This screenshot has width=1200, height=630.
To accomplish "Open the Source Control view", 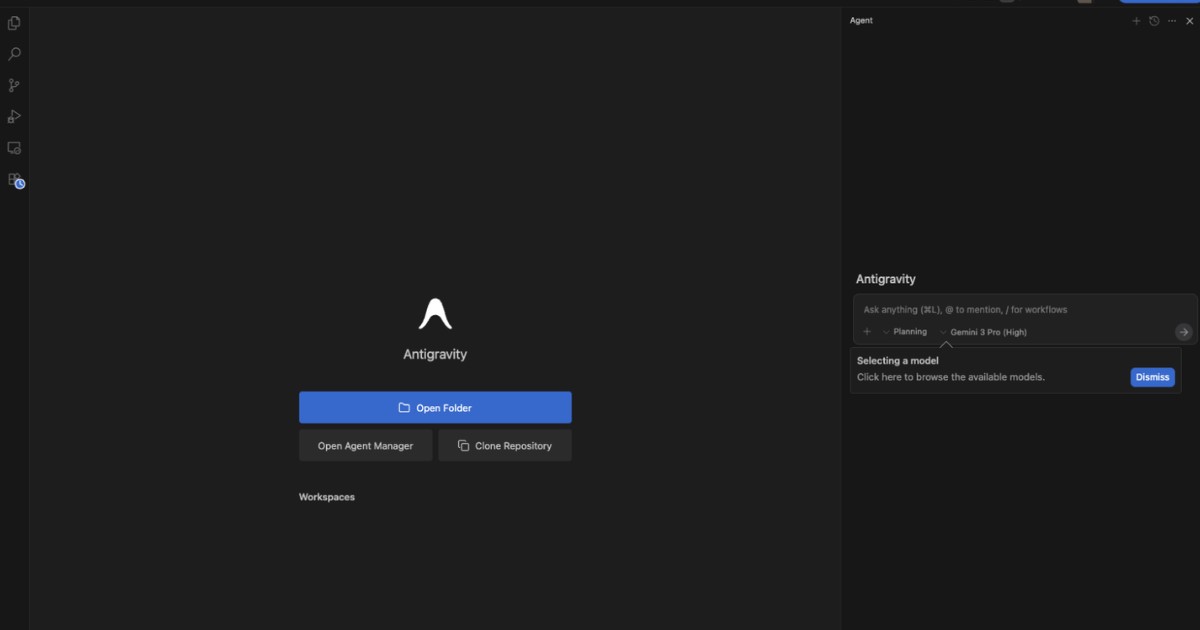I will pos(14,86).
